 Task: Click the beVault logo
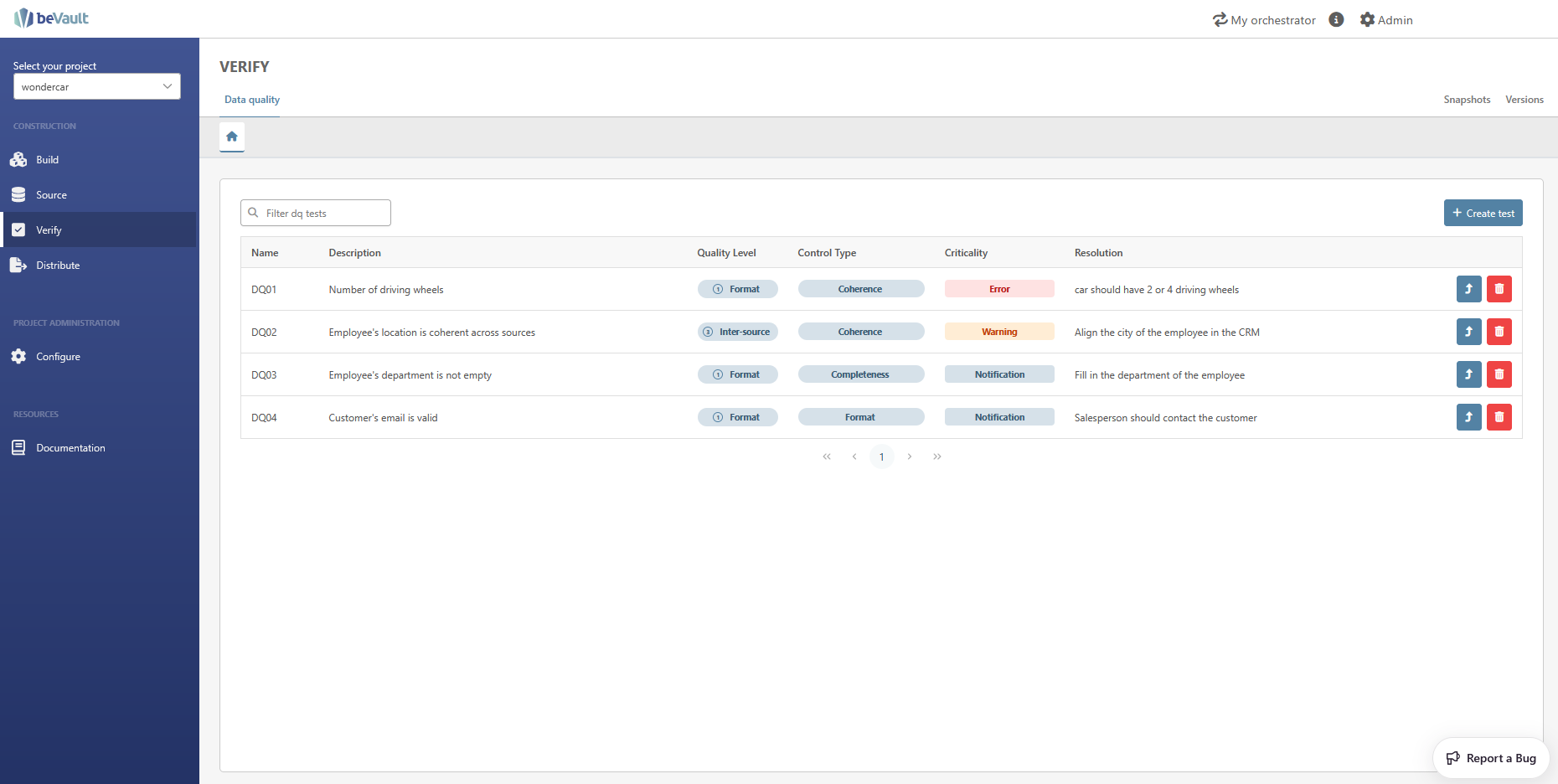tap(52, 18)
